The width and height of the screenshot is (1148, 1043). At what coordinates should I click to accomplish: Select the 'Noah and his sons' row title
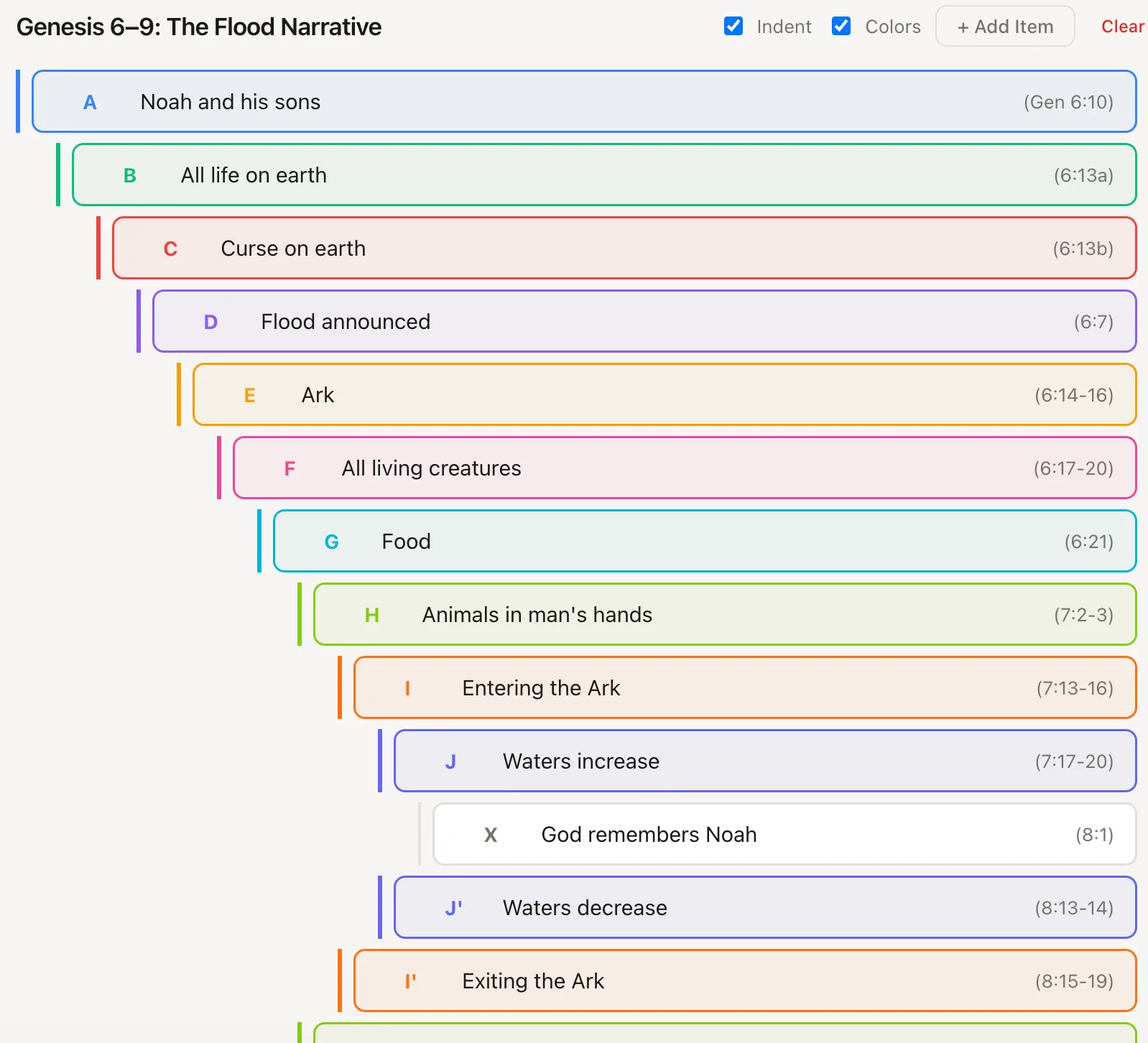(x=231, y=102)
